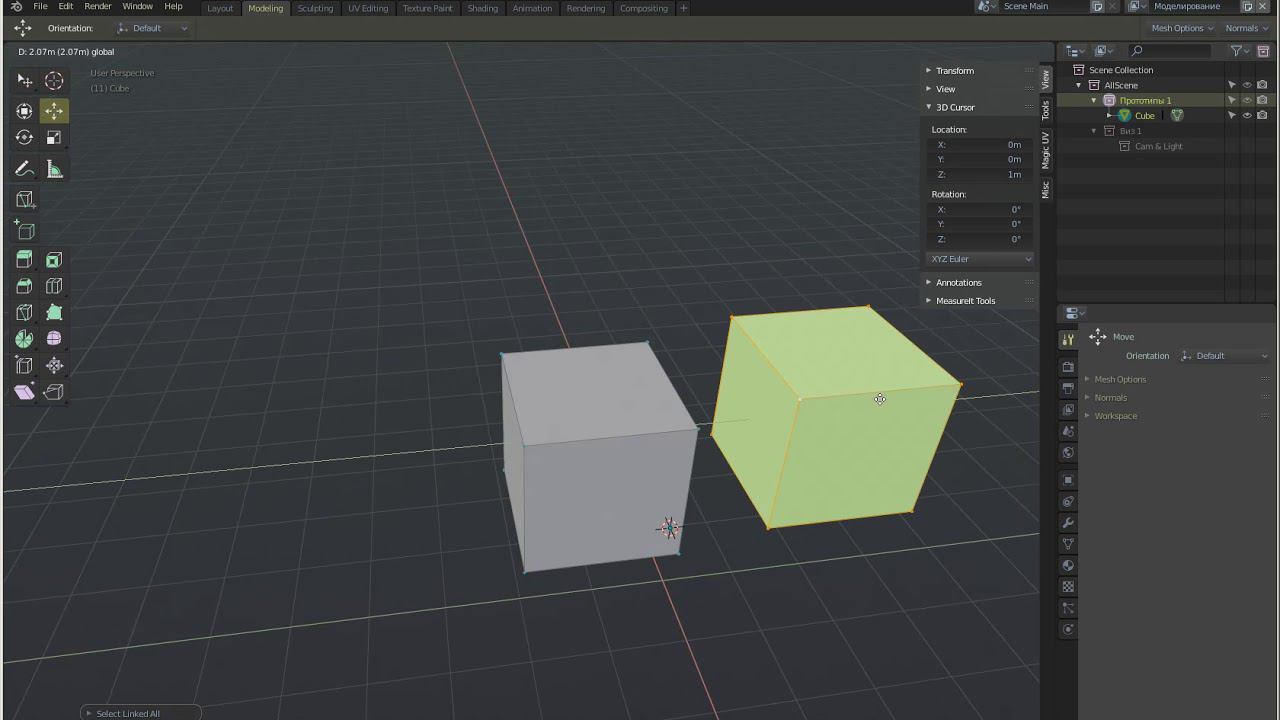Open the Blender logo menu

click(x=16, y=7)
